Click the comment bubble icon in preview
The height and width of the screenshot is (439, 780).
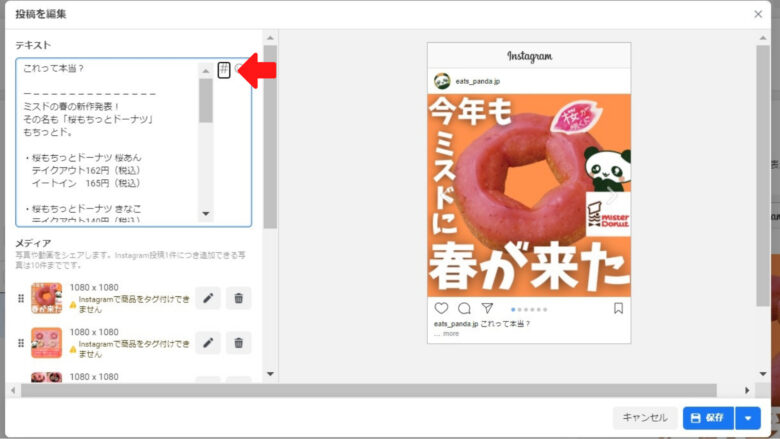coord(464,308)
